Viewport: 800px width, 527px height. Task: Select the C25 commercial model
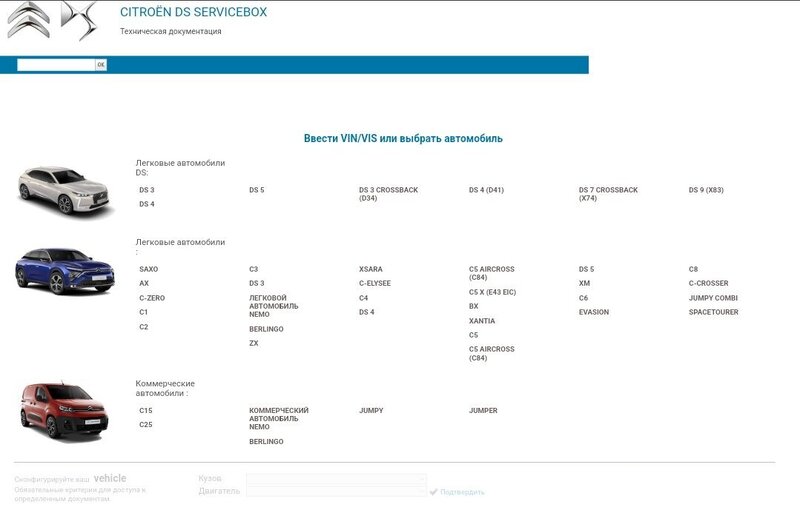145,424
